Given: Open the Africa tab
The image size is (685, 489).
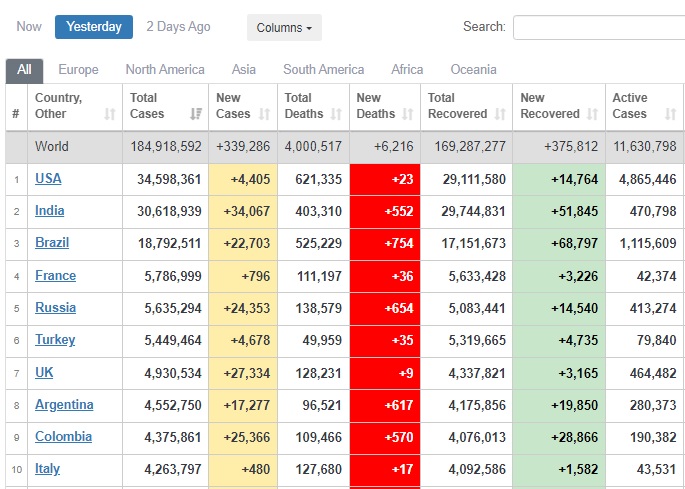Looking at the screenshot, I should pos(407,69).
